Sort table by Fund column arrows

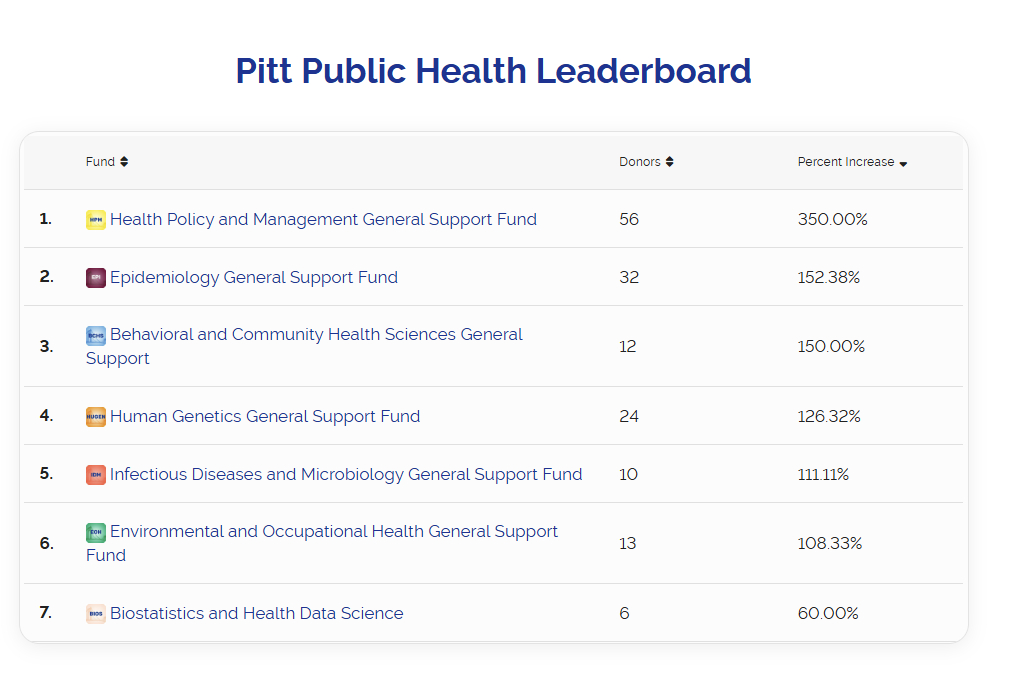pyautogui.click(x=124, y=162)
